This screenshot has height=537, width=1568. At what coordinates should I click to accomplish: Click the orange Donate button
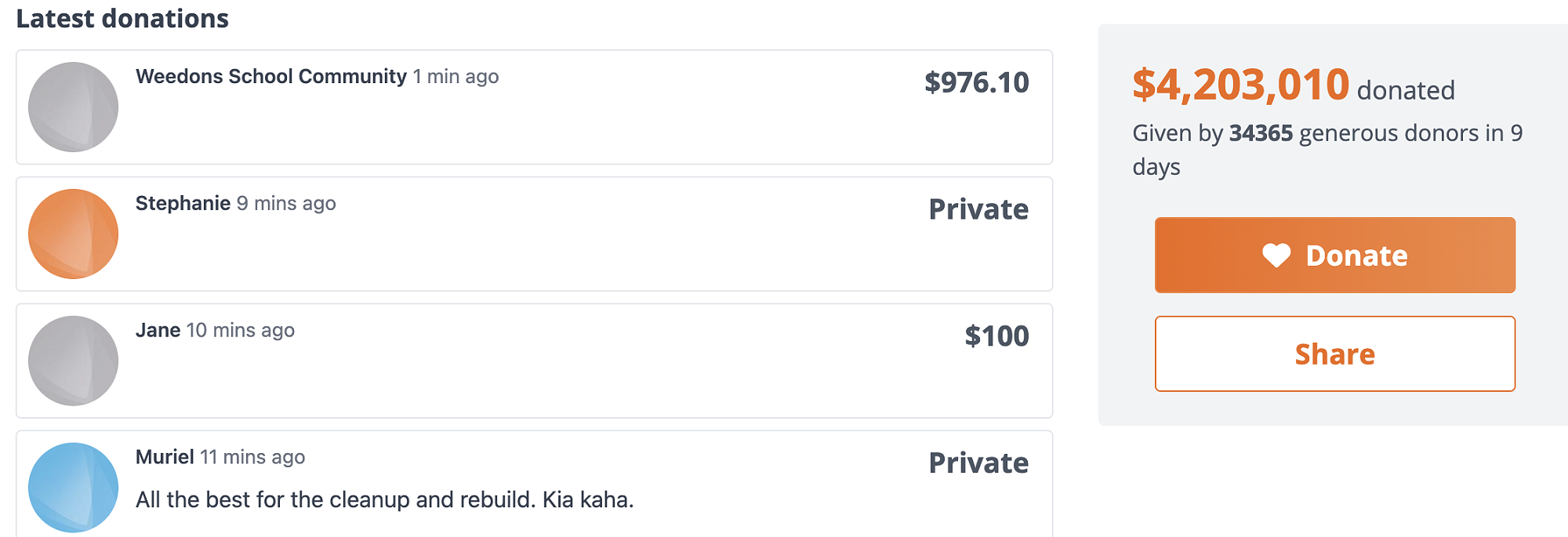[x=1334, y=256]
